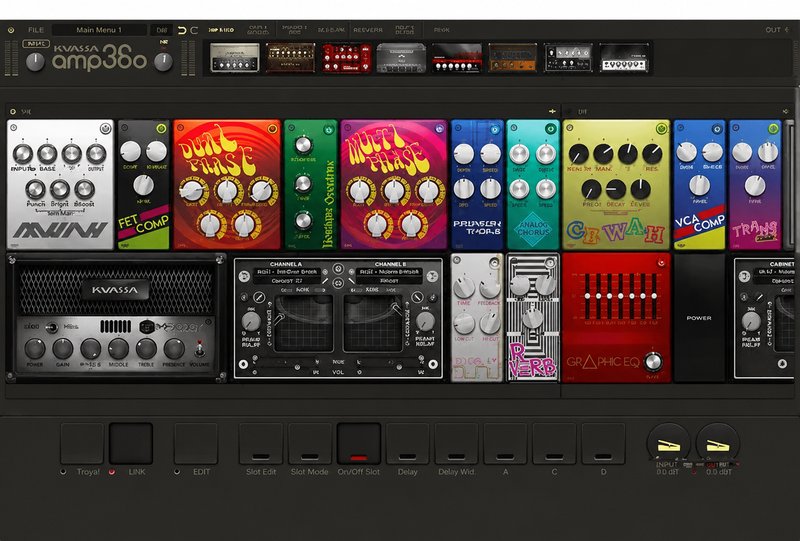
Task: Click the INPUT expression pedal icon
Action: 668,444
